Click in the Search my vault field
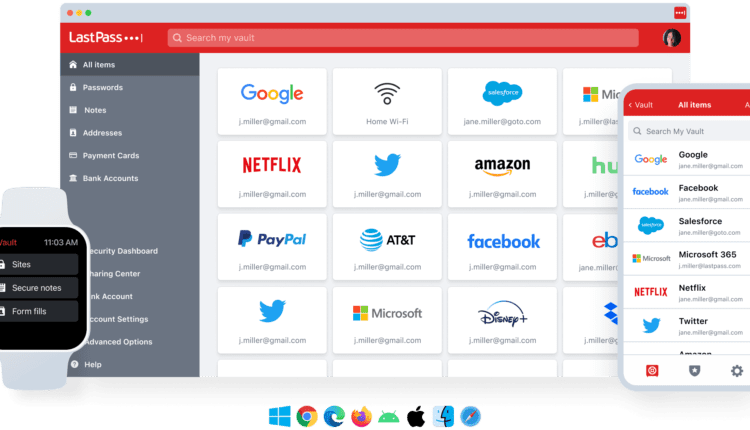Viewport: 750px width, 430px height. [x=403, y=38]
